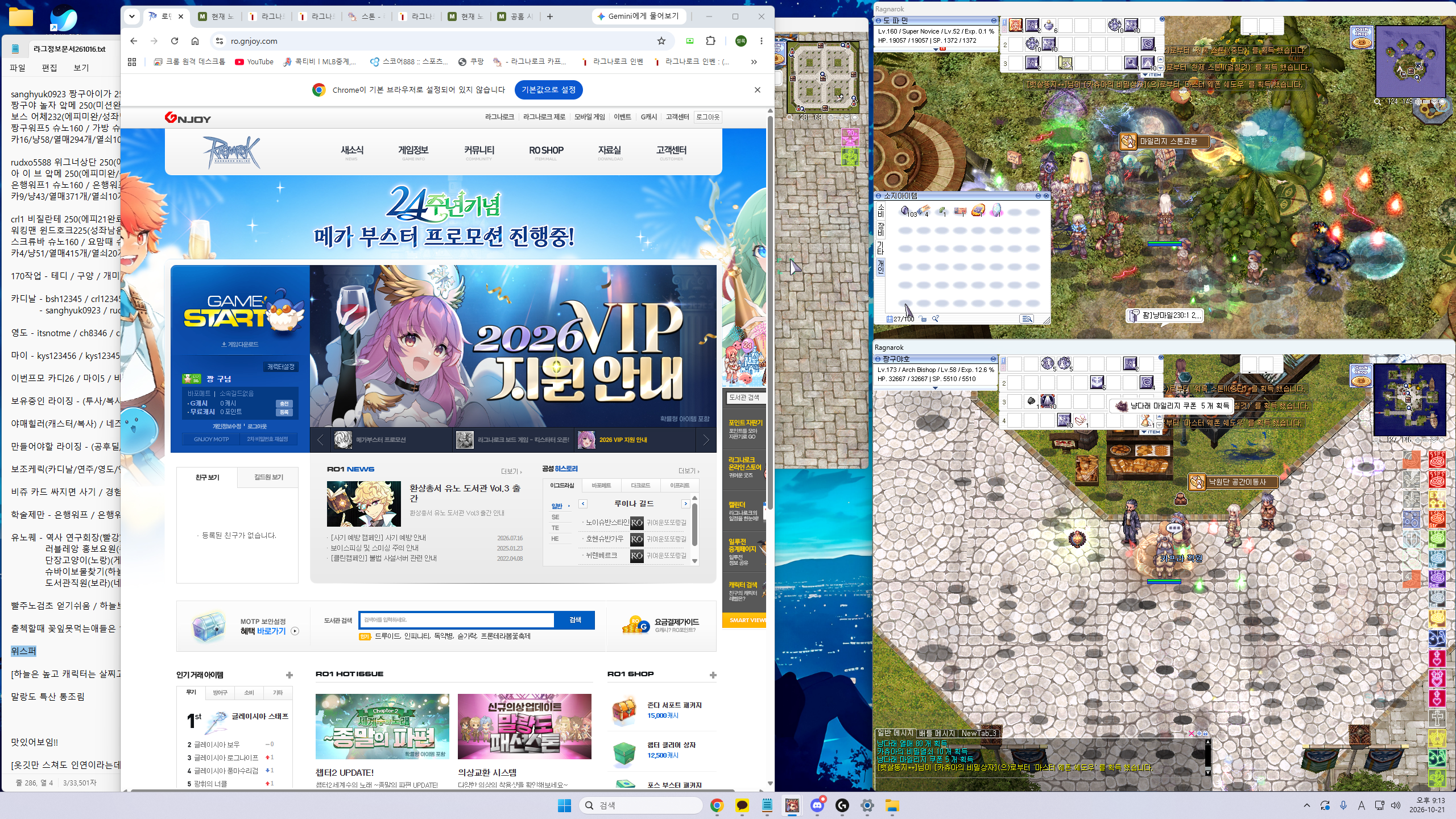Use the potion bottle item in upper hotbar
Image resolution: width=1456 pixels, height=819 pixels.
(x=1049, y=26)
